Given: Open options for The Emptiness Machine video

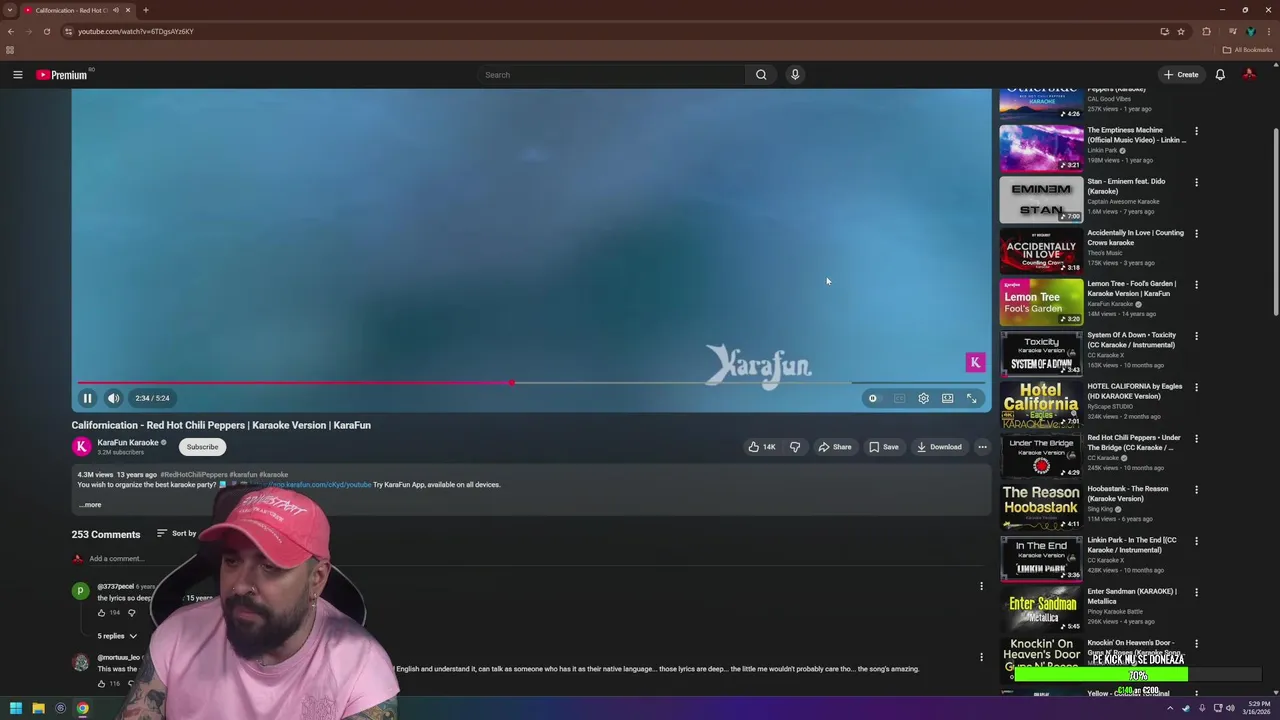Looking at the screenshot, I should coord(1196,131).
